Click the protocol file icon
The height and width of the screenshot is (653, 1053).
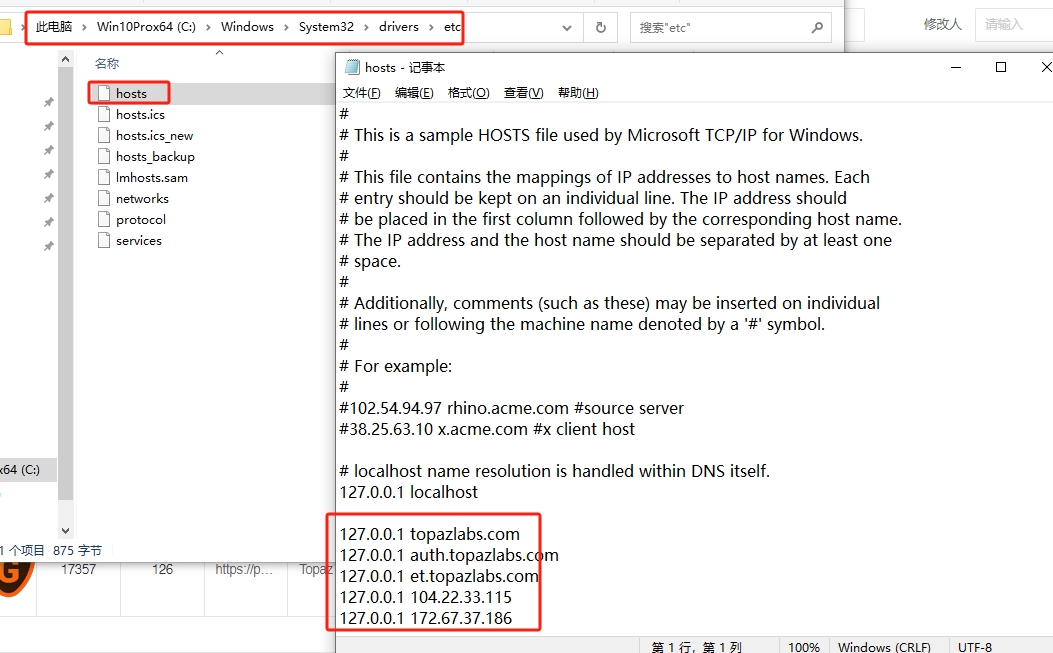coord(103,219)
